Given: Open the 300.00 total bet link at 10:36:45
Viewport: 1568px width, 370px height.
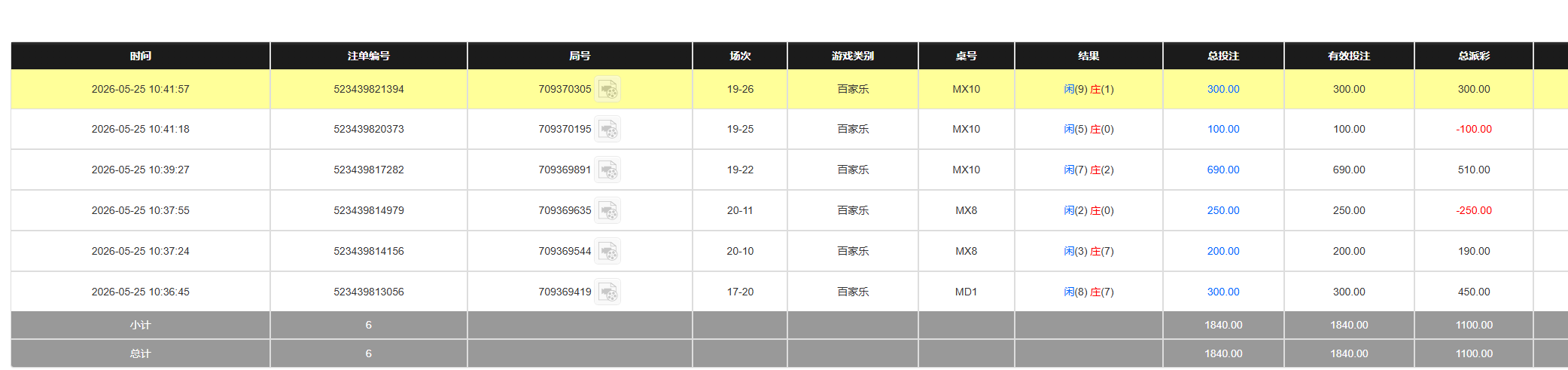Looking at the screenshot, I should (x=1223, y=292).
